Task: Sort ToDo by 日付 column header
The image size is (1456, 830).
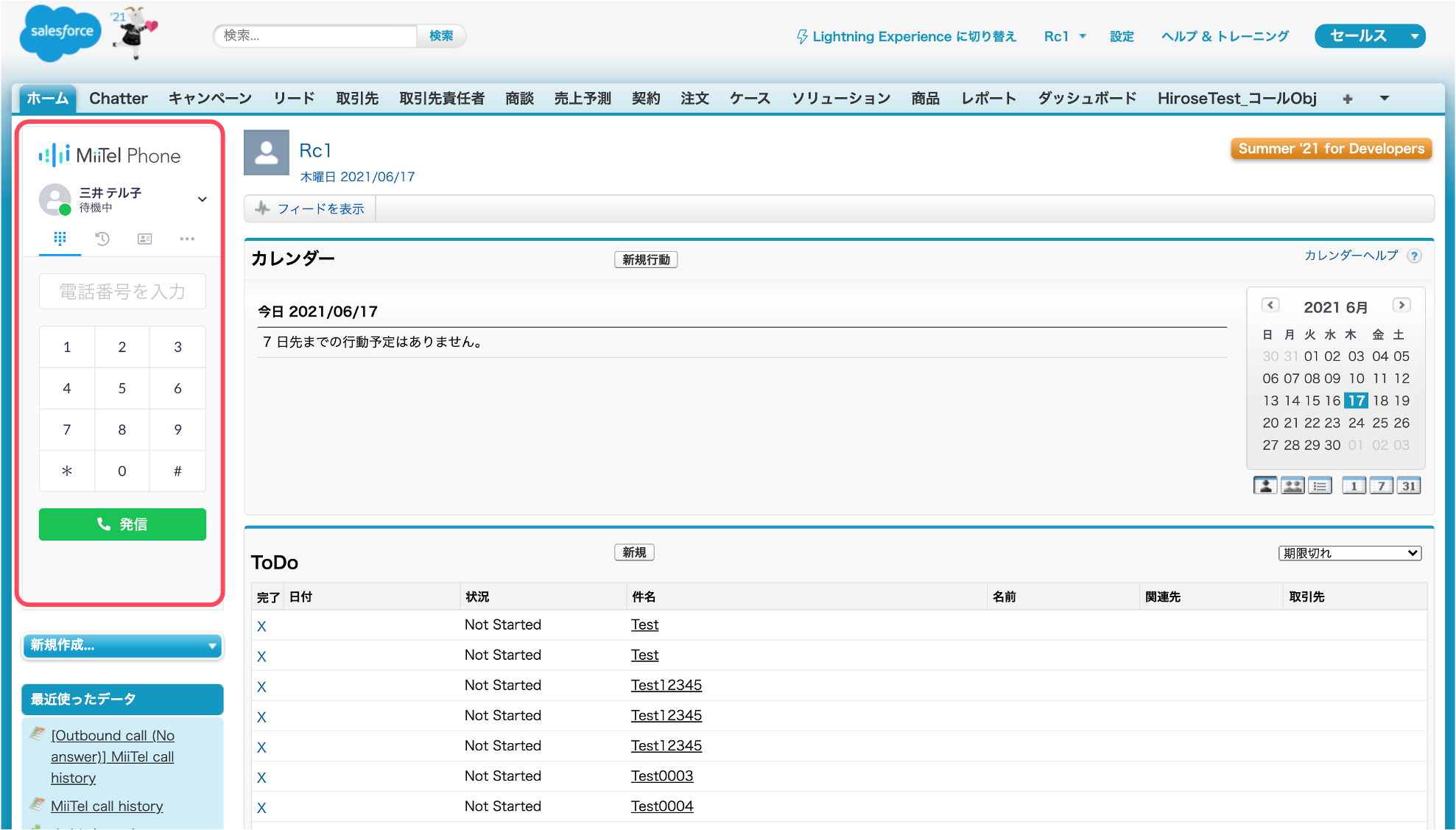Action: 300,597
